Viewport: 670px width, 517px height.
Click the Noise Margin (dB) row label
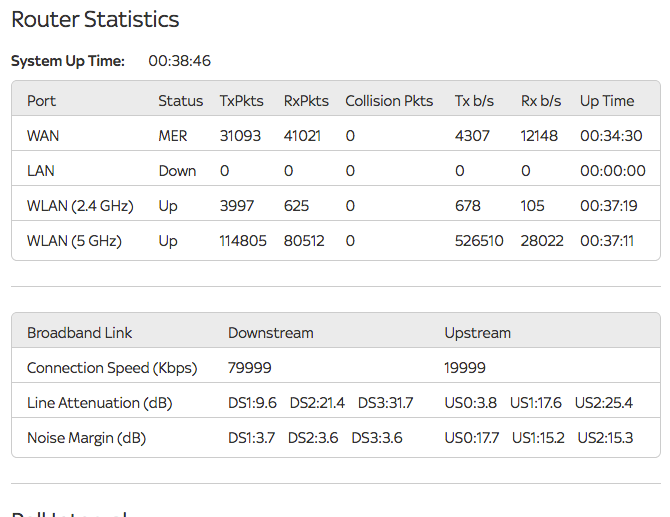point(87,438)
